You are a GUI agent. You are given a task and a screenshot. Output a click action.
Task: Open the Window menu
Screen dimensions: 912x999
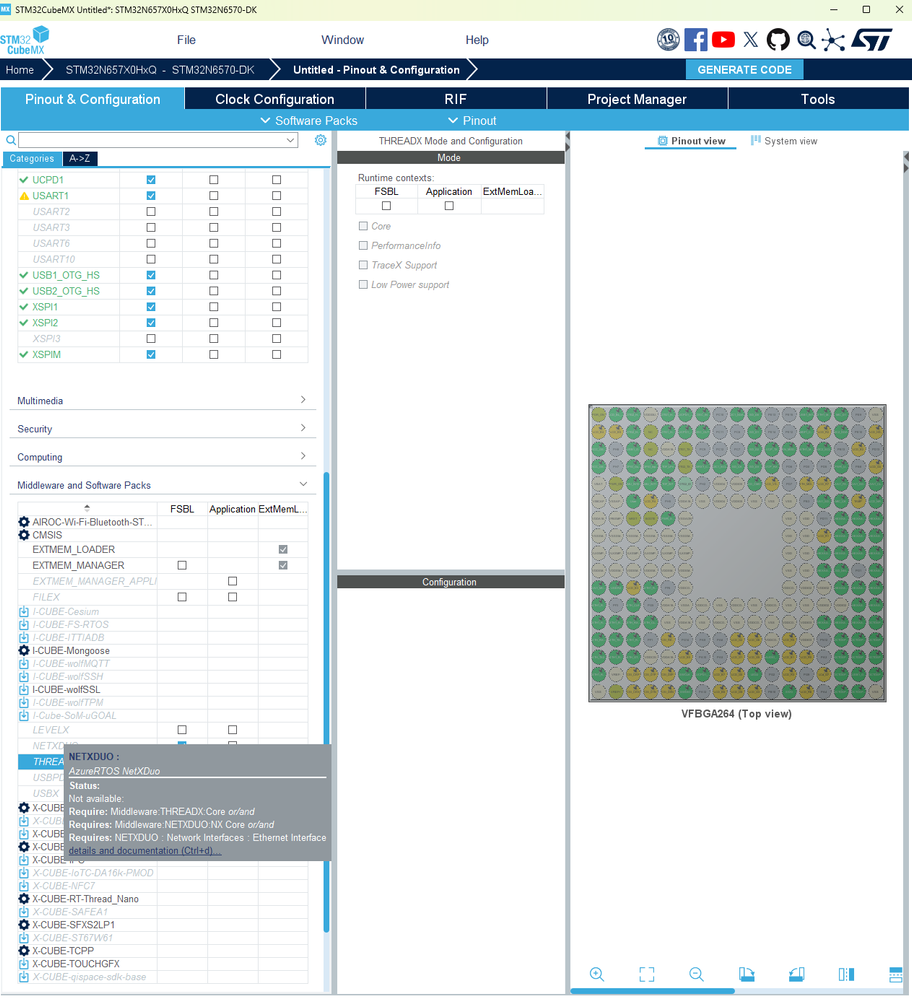click(x=342, y=40)
